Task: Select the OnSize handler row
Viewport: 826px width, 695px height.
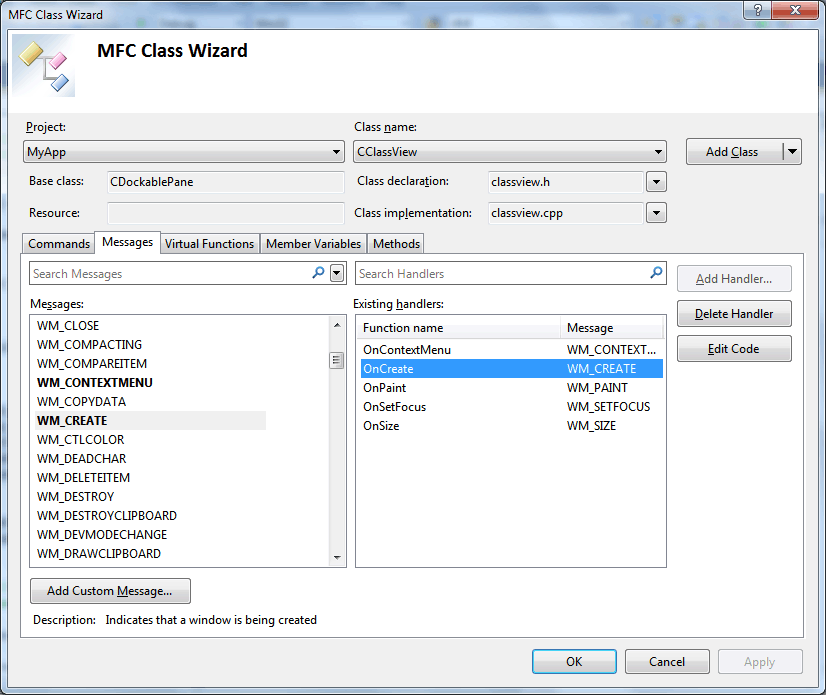Action: 512,426
